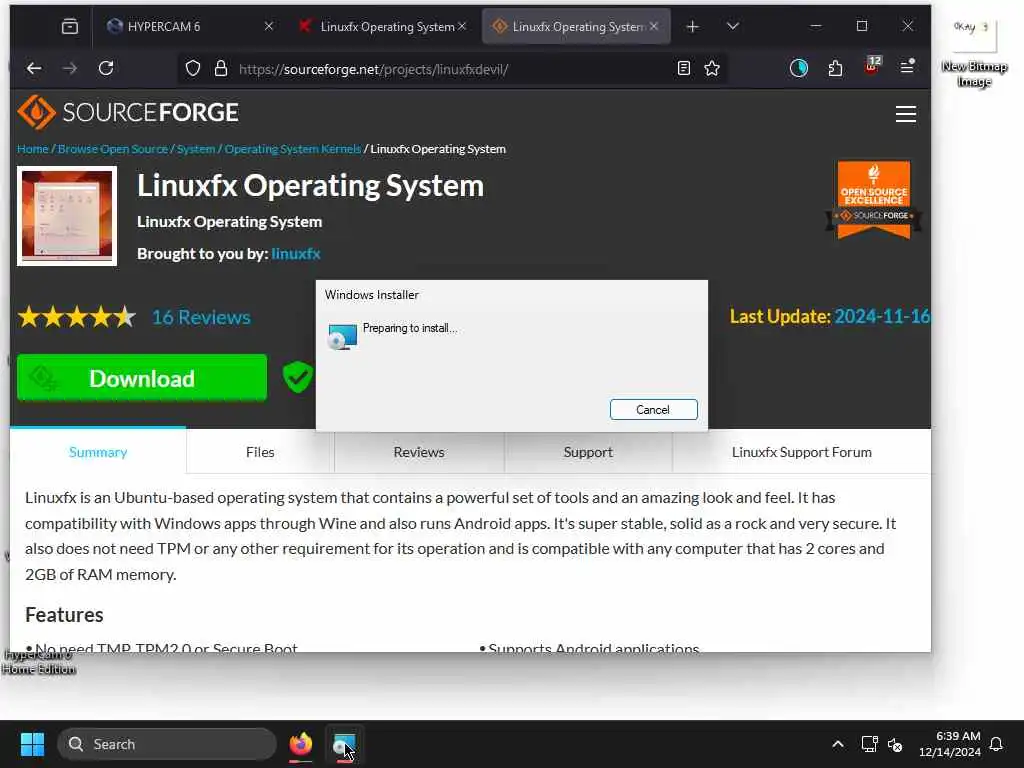Open Firefox from the taskbar
The image size is (1024, 768).
point(300,744)
